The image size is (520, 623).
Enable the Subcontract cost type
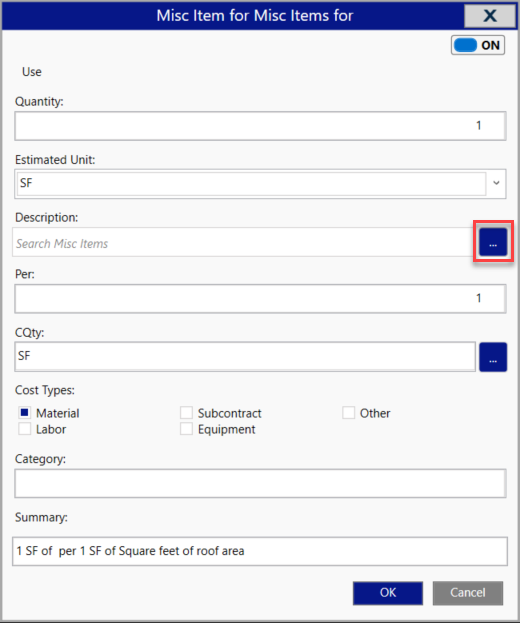point(186,413)
